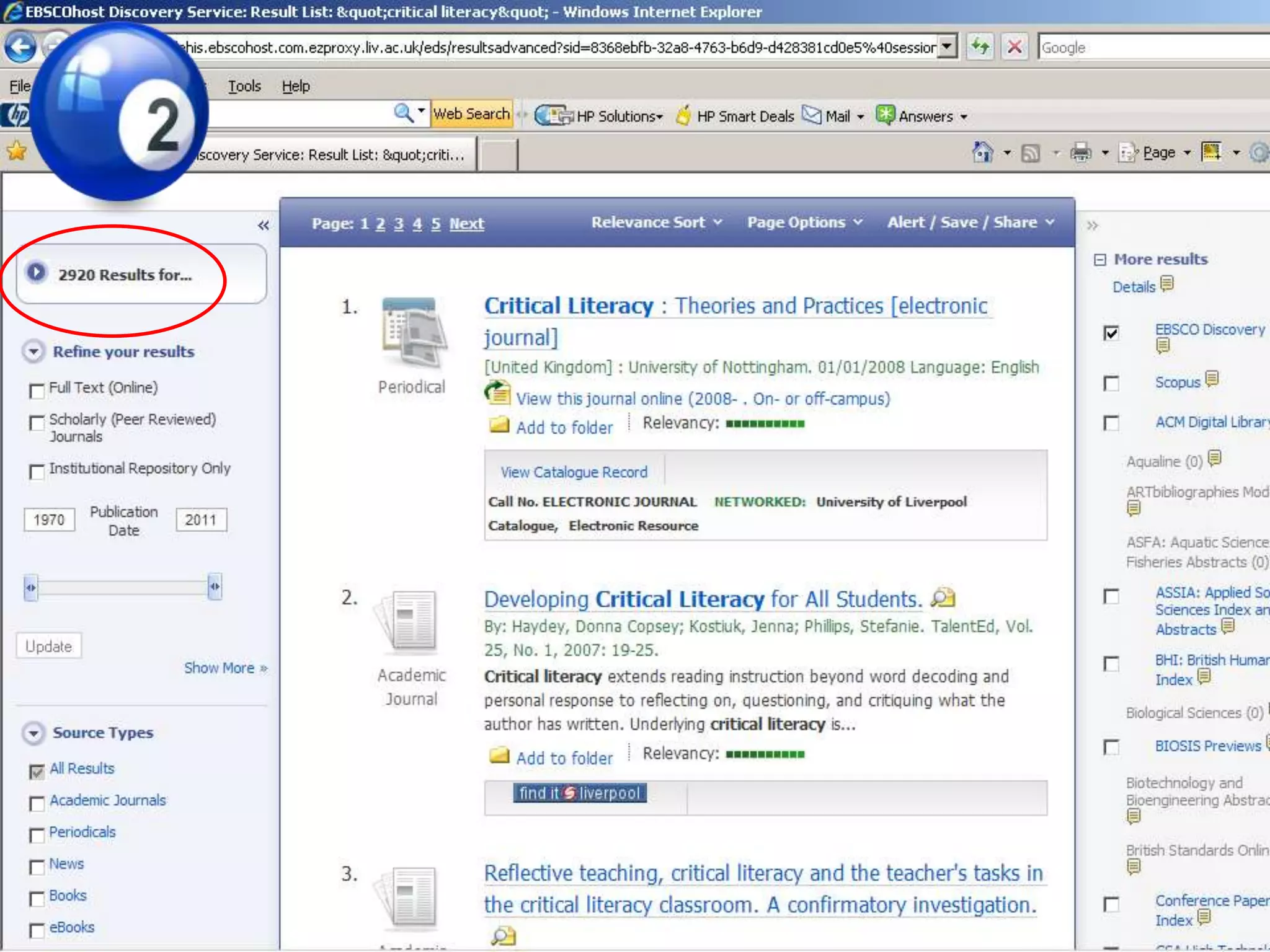The height and width of the screenshot is (952, 1270).
Task: Click the Home icon in the toolbar
Action: 982,152
